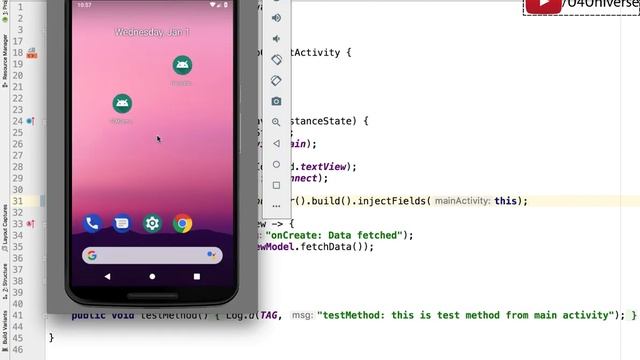The width and height of the screenshot is (640, 360).
Task: Open the Settings gear app on emulator
Action: [152, 224]
